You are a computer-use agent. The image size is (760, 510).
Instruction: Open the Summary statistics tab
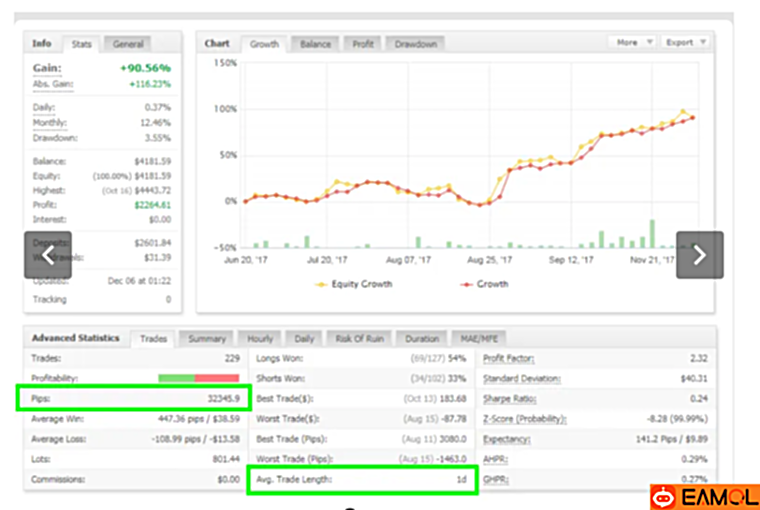[207, 339]
